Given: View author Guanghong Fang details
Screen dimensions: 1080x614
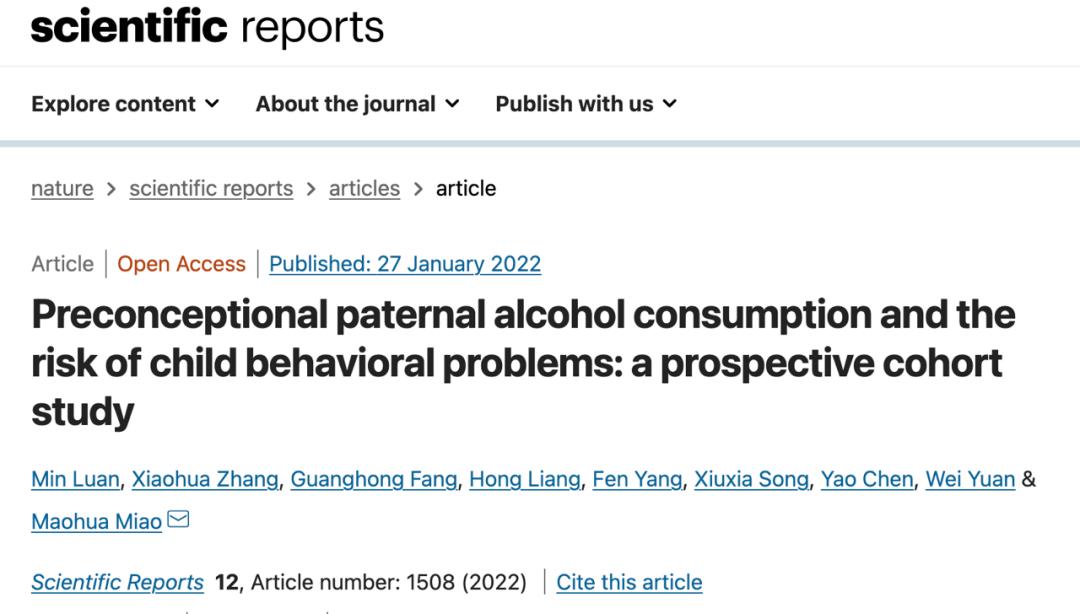Looking at the screenshot, I should click(374, 479).
